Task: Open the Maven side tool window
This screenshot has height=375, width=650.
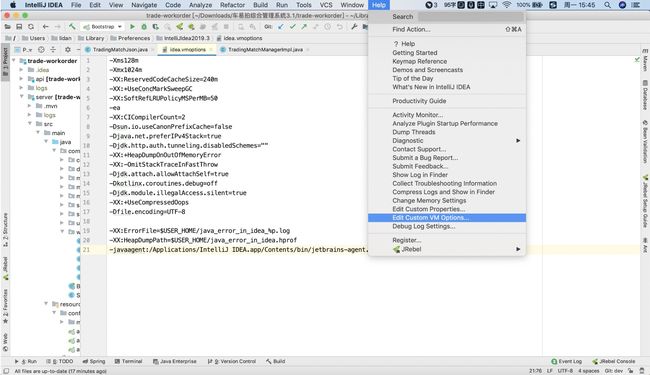Action: (x=645, y=60)
